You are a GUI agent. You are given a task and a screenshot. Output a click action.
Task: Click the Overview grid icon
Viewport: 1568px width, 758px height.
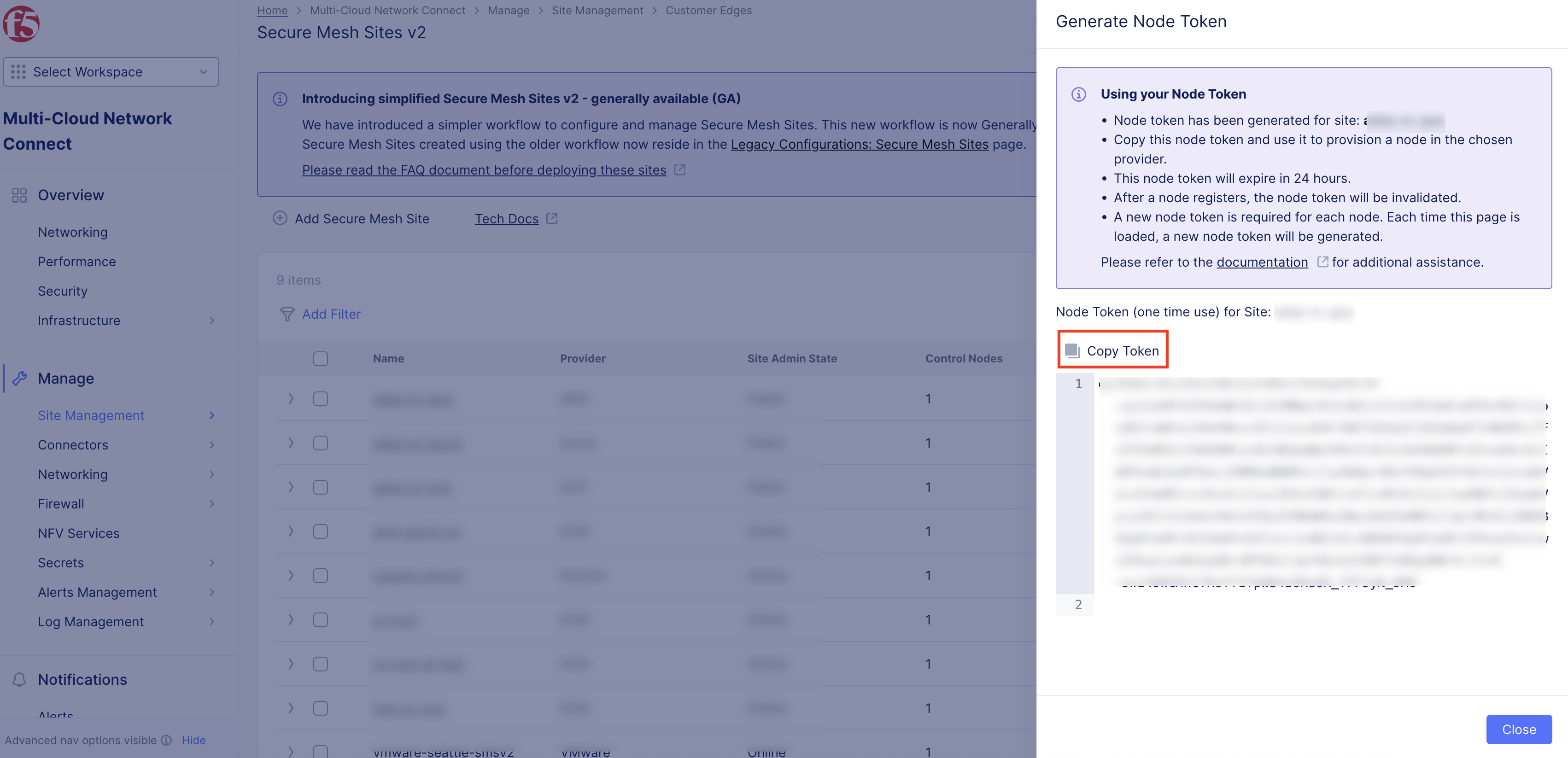pyautogui.click(x=19, y=195)
